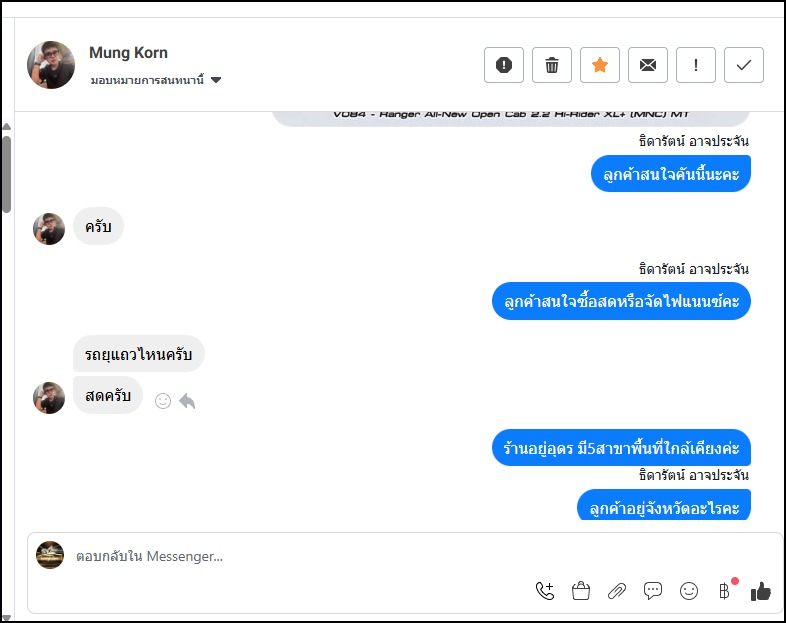Open saved replies speech bubble icon
Image resolution: width=786 pixels, height=623 pixels.
[x=653, y=591]
